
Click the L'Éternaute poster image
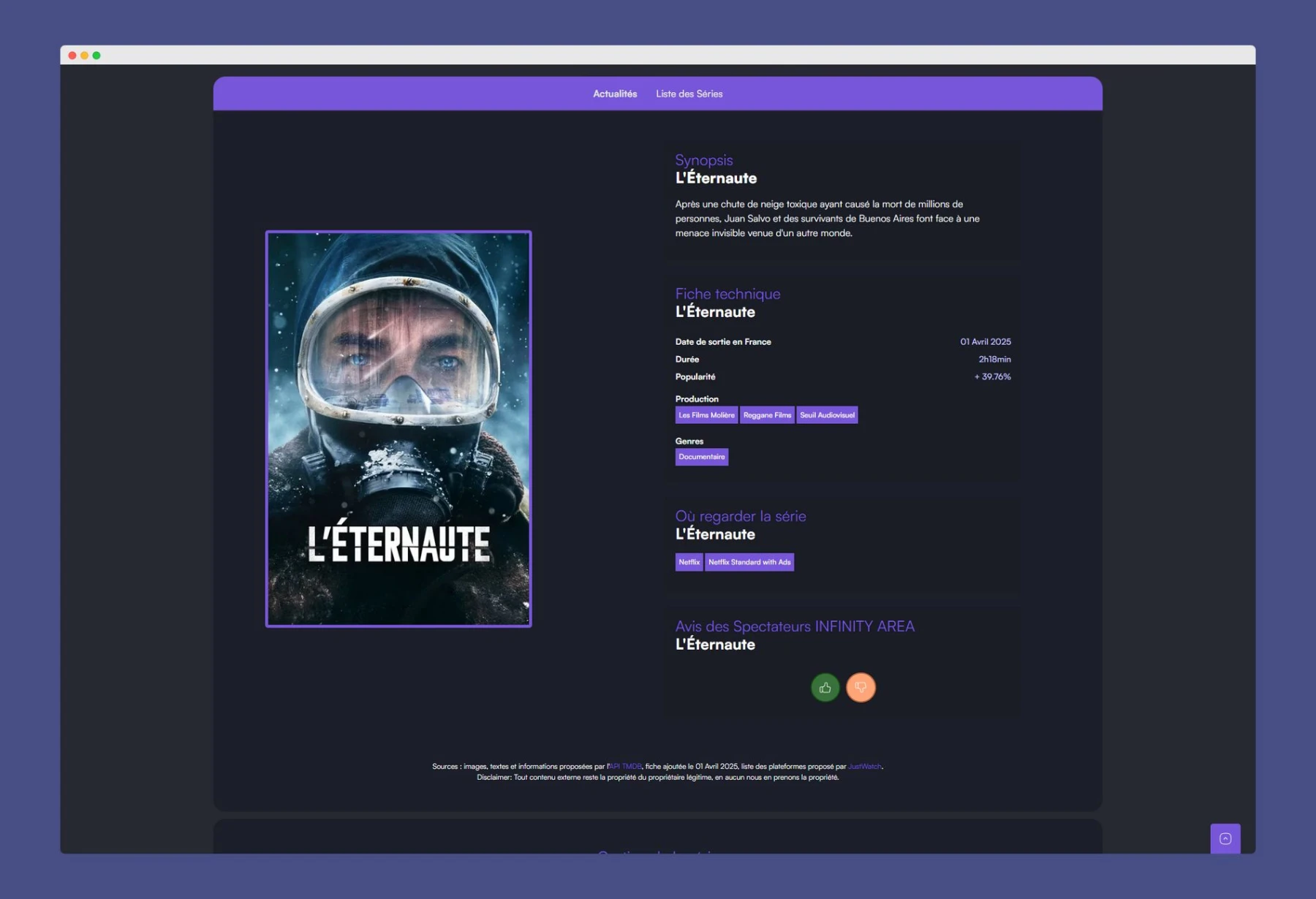pos(398,429)
